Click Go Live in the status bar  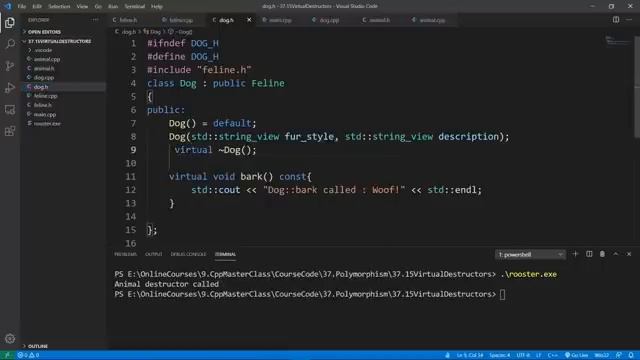pyautogui.click(x=576, y=355)
